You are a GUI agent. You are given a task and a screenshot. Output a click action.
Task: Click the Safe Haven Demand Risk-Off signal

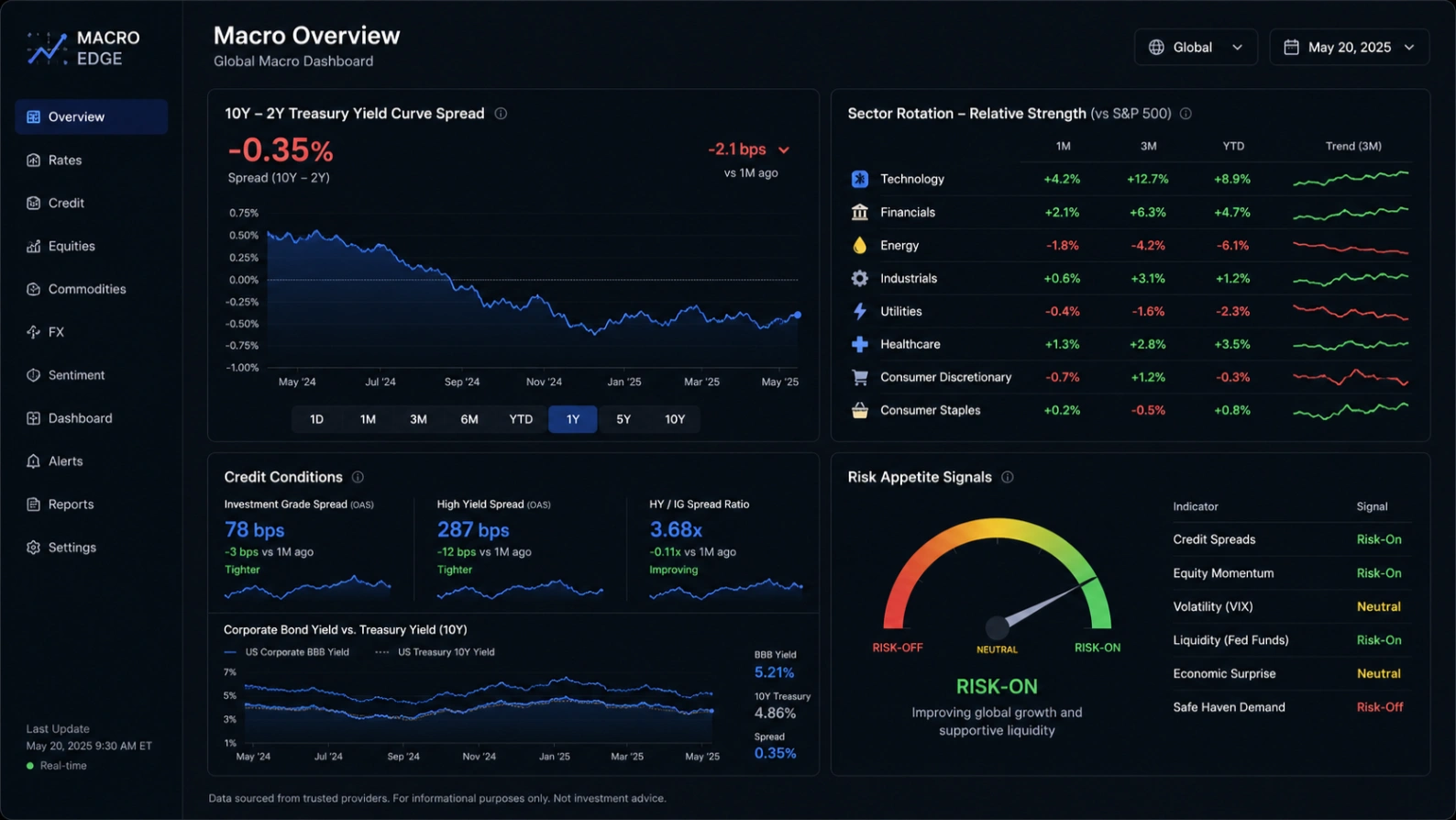click(x=1380, y=707)
